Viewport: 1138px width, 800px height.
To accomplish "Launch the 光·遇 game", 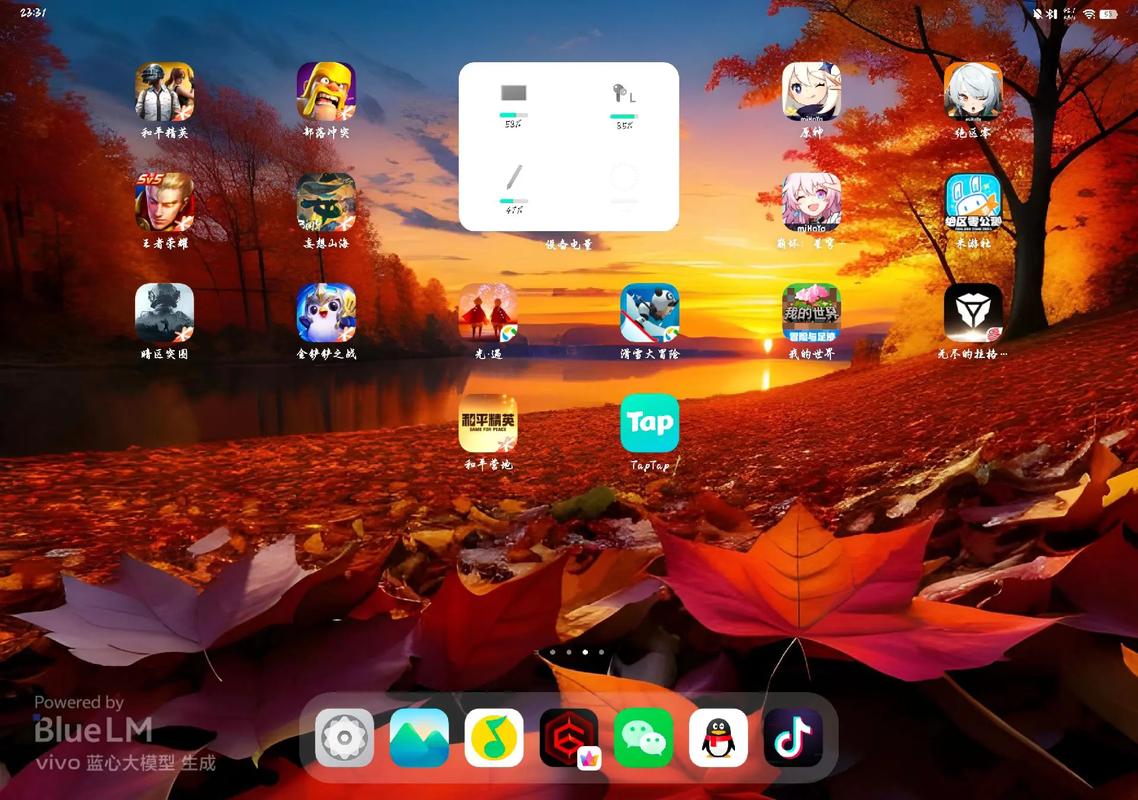I will (x=488, y=312).
